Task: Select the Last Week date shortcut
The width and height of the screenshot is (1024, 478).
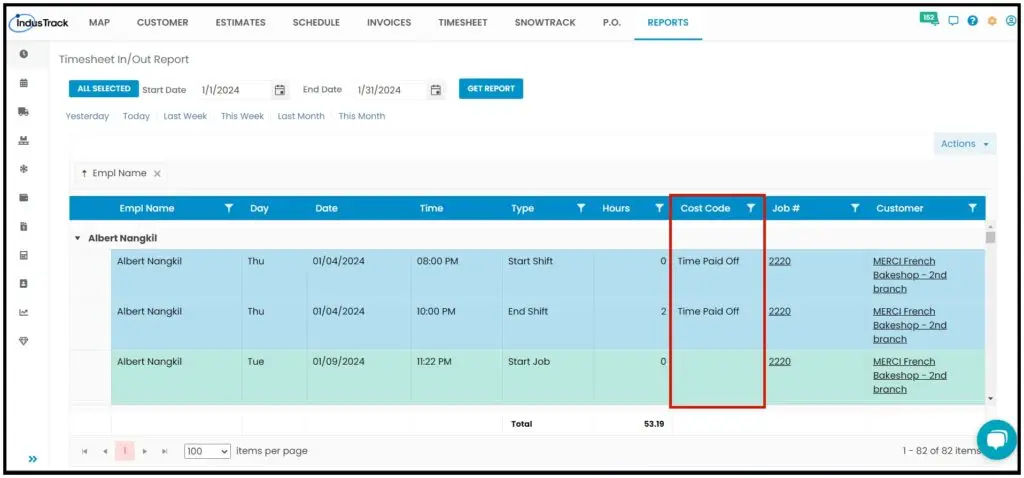Action: (185, 116)
